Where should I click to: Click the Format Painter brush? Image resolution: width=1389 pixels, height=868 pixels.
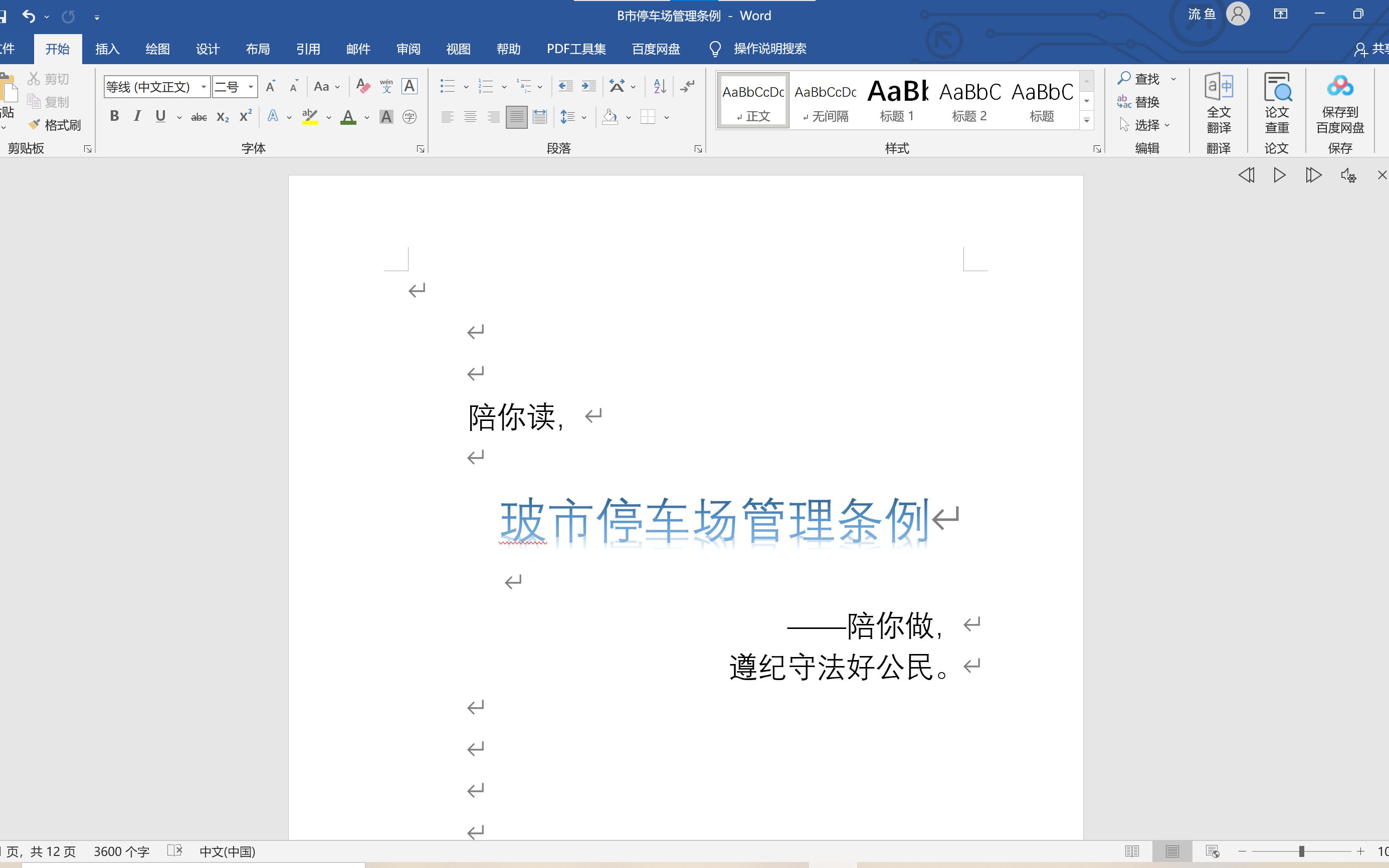(x=55, y=125)
